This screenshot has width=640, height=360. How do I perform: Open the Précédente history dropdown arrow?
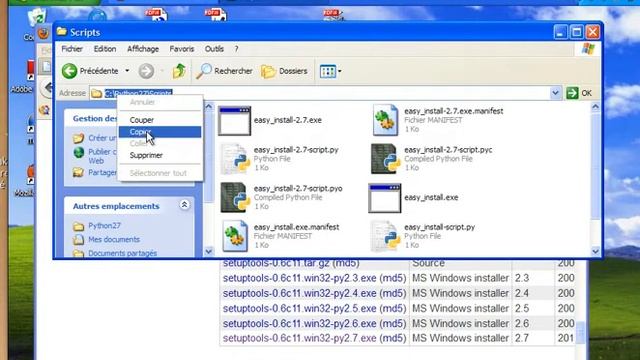pos(127,71)
